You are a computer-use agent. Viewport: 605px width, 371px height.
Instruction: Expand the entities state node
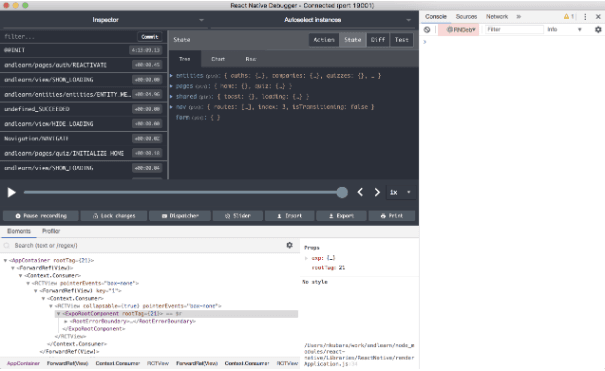point(172,76)
